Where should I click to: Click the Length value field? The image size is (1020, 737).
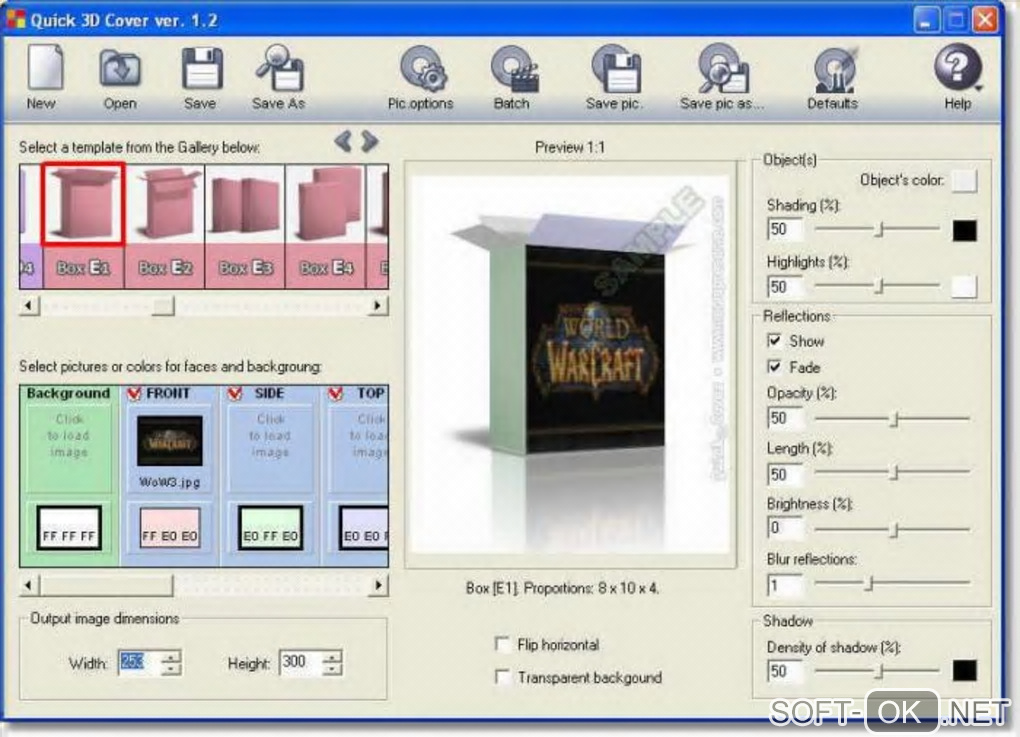point(785,474)
